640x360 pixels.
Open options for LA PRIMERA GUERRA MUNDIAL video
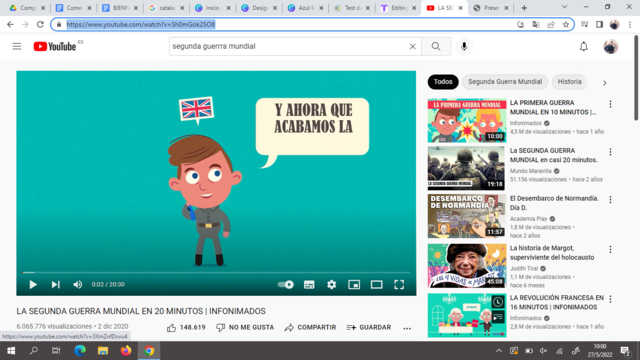tap(610, 104)
